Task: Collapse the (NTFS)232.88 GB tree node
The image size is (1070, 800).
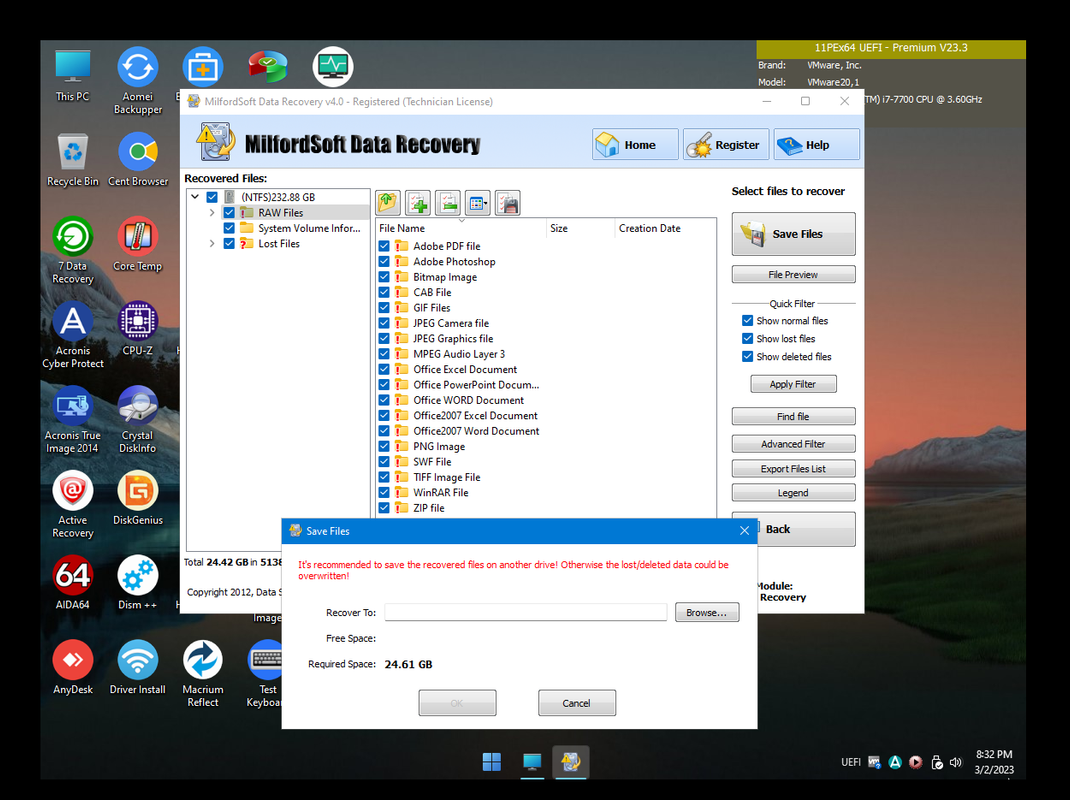Action: click(x=195, y=197)
